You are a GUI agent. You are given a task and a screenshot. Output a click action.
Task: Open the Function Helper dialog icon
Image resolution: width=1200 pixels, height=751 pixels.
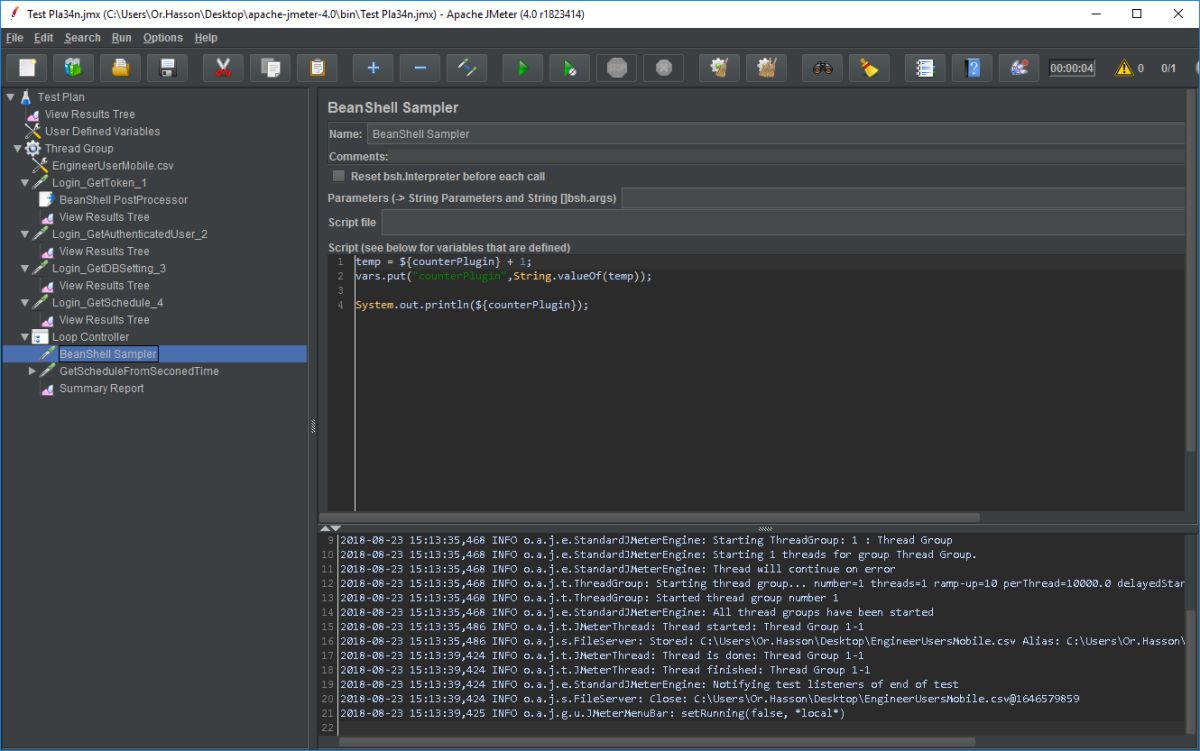(925, 68)
